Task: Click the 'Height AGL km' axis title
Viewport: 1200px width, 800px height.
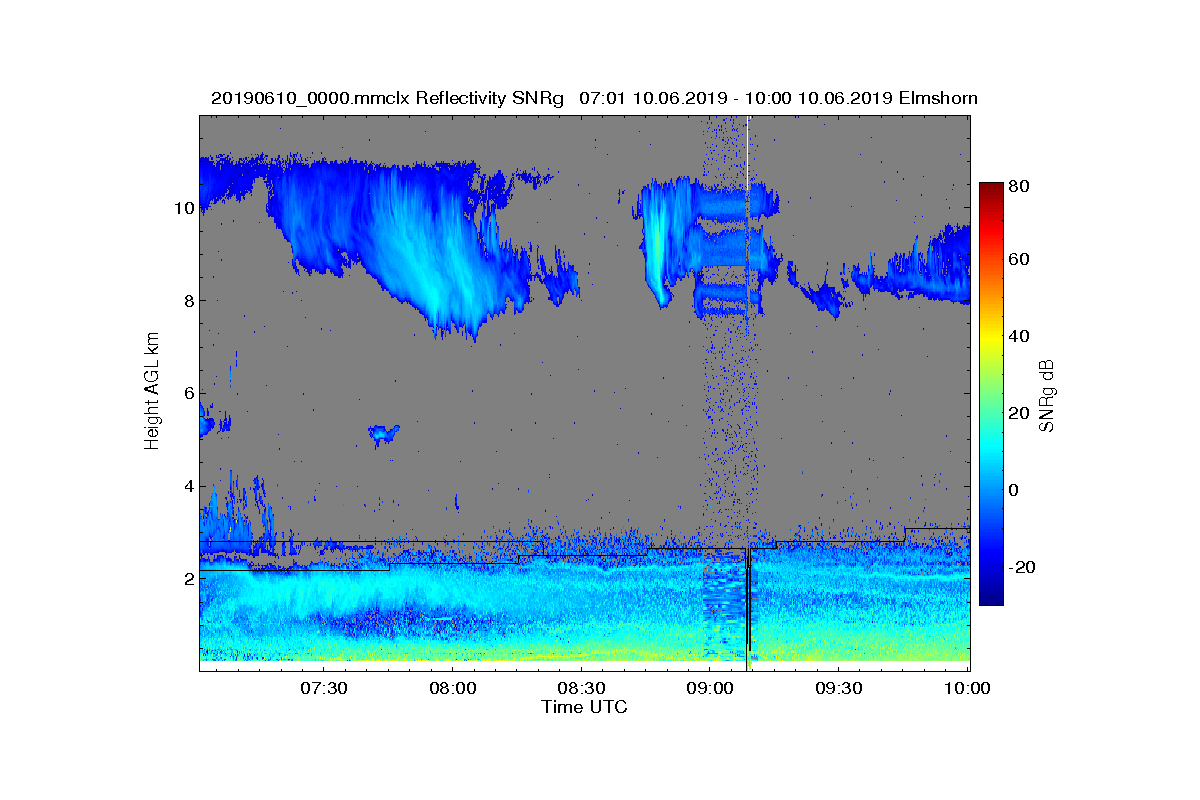Action: point(152,392)
